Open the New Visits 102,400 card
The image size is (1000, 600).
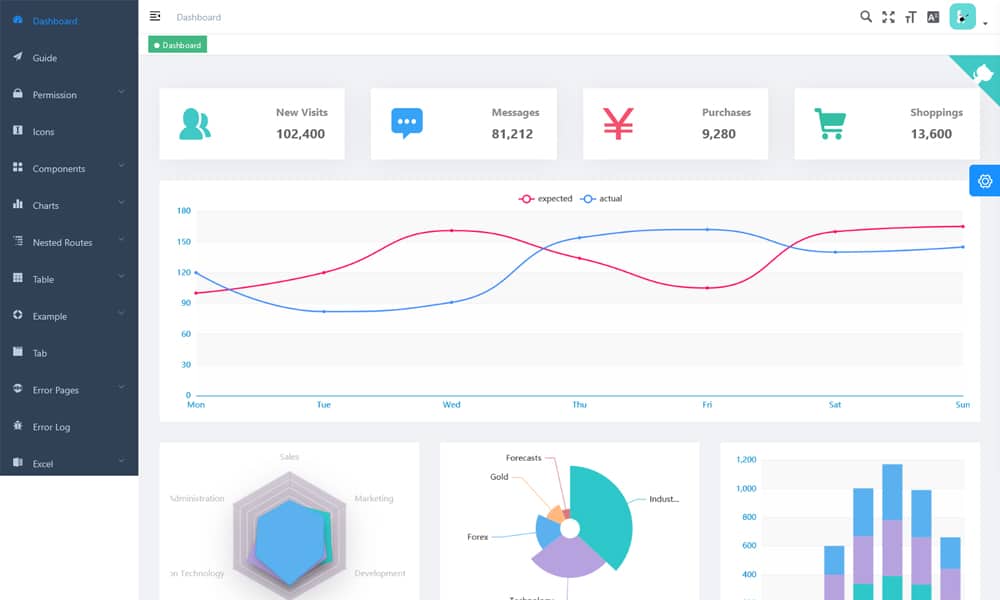(x=252, y=124)
